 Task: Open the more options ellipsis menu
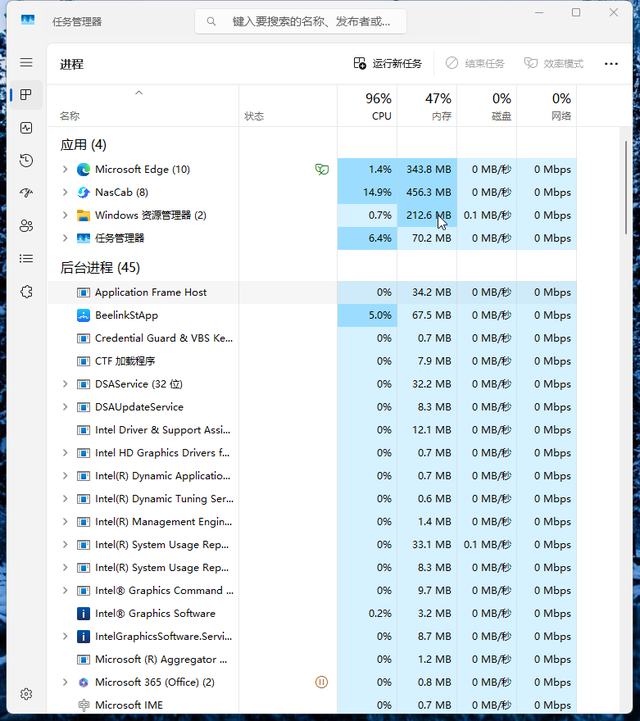(x=611, y=63)
